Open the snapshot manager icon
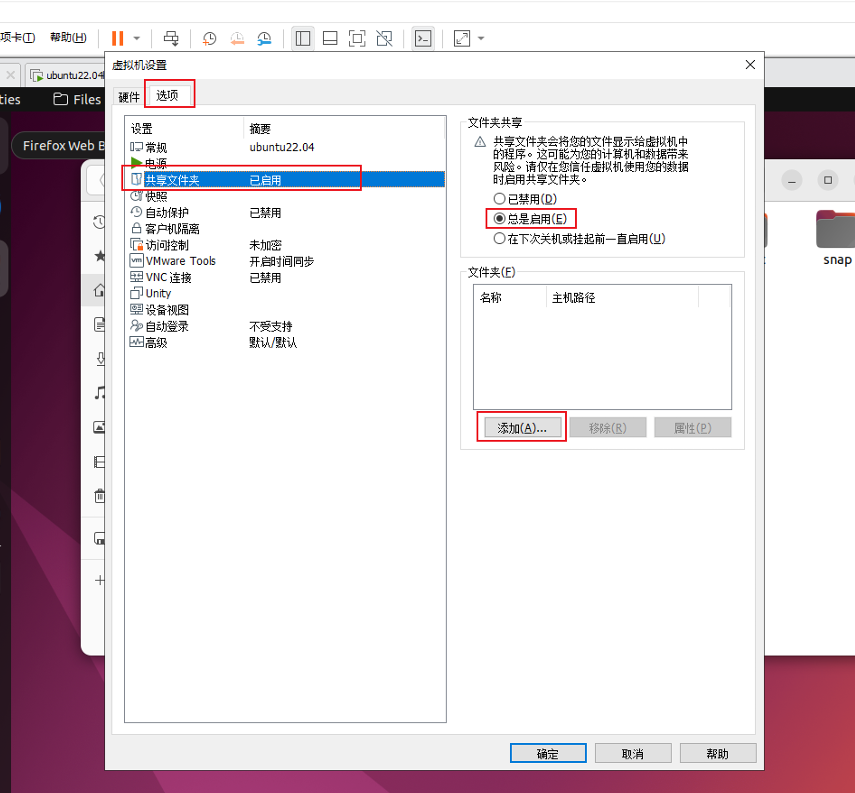Screen dimensions: 855x793 [x=264, y=38]
